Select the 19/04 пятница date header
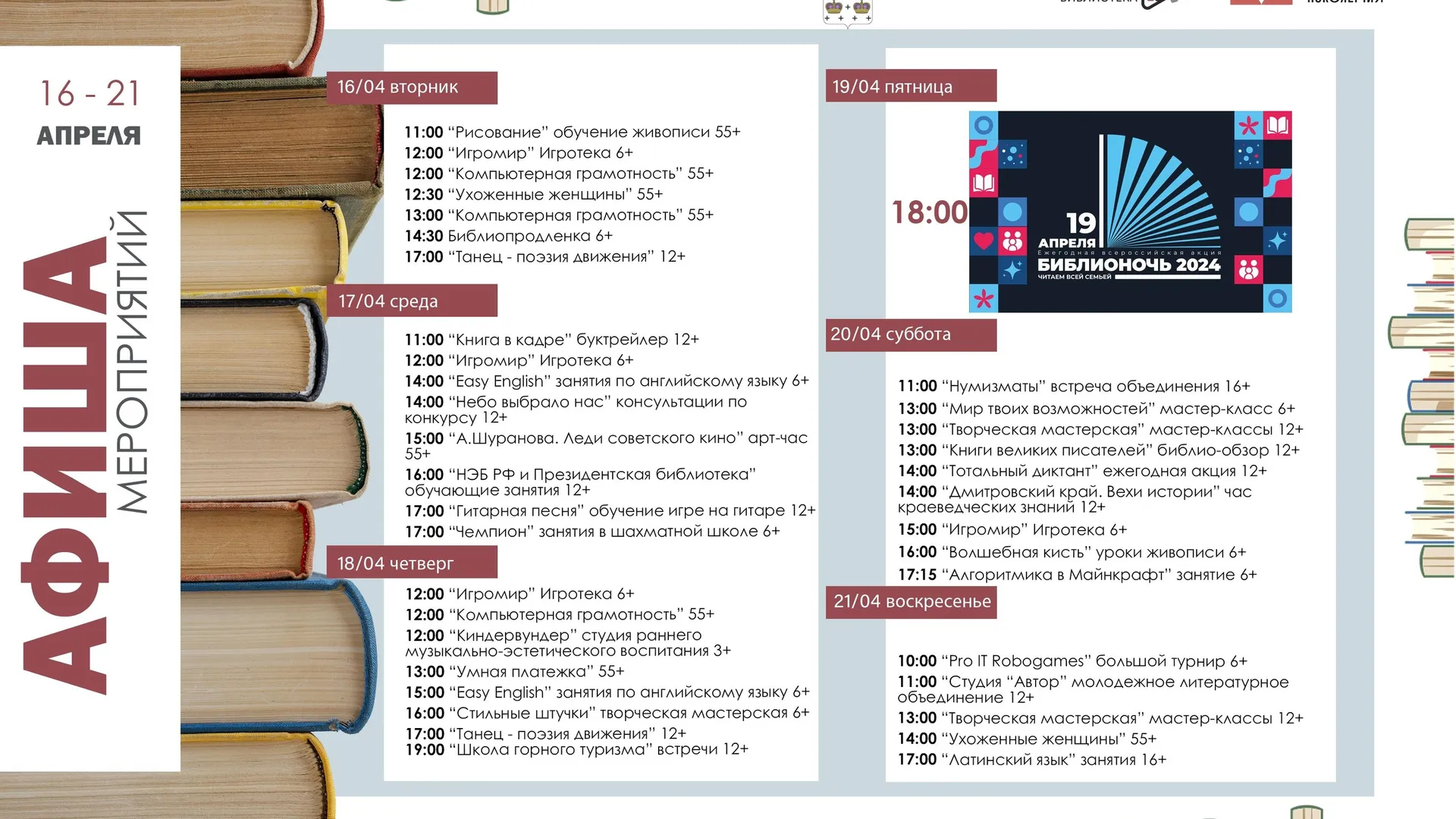Screen dimensions: 1456x819 coord(911,86)
